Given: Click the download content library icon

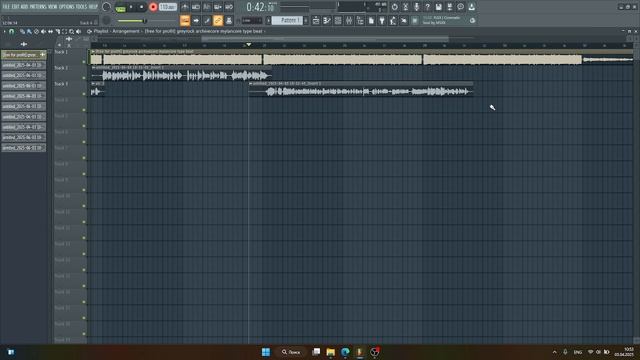Looking at the screenshot, I should 471,7.
